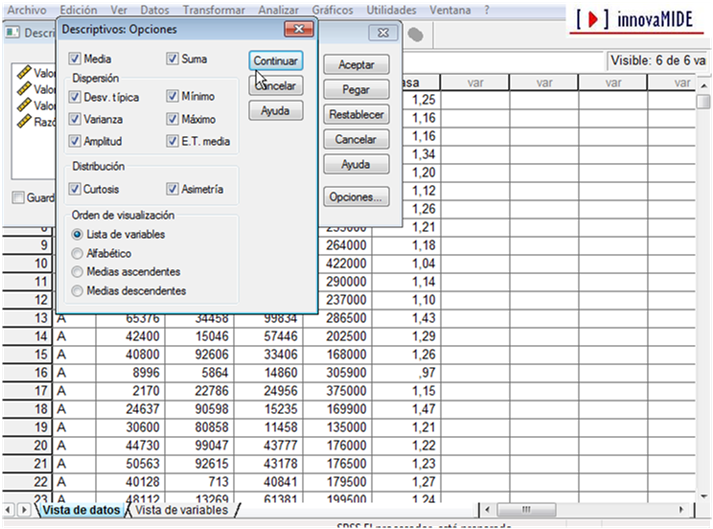Disable the Curtosis checkbox
713x529 pixels.
[75, 189]
